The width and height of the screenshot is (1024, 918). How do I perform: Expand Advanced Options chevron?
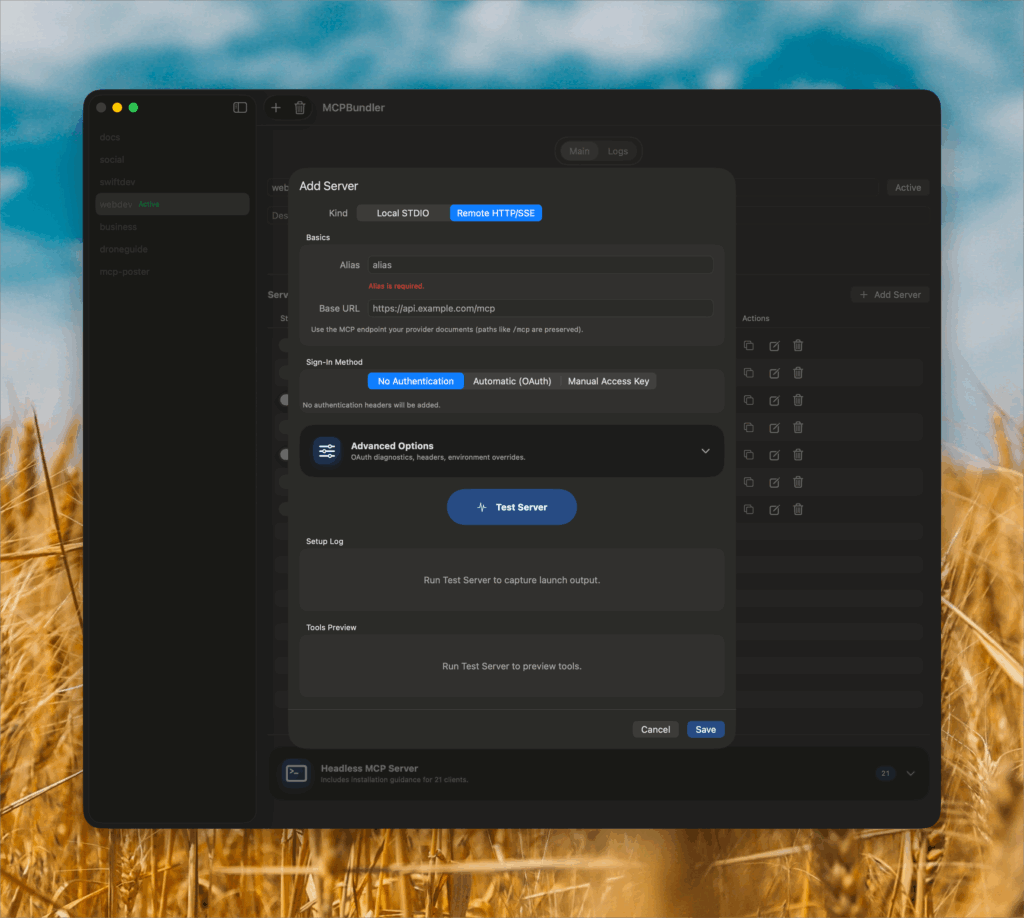tap(705, 451)
